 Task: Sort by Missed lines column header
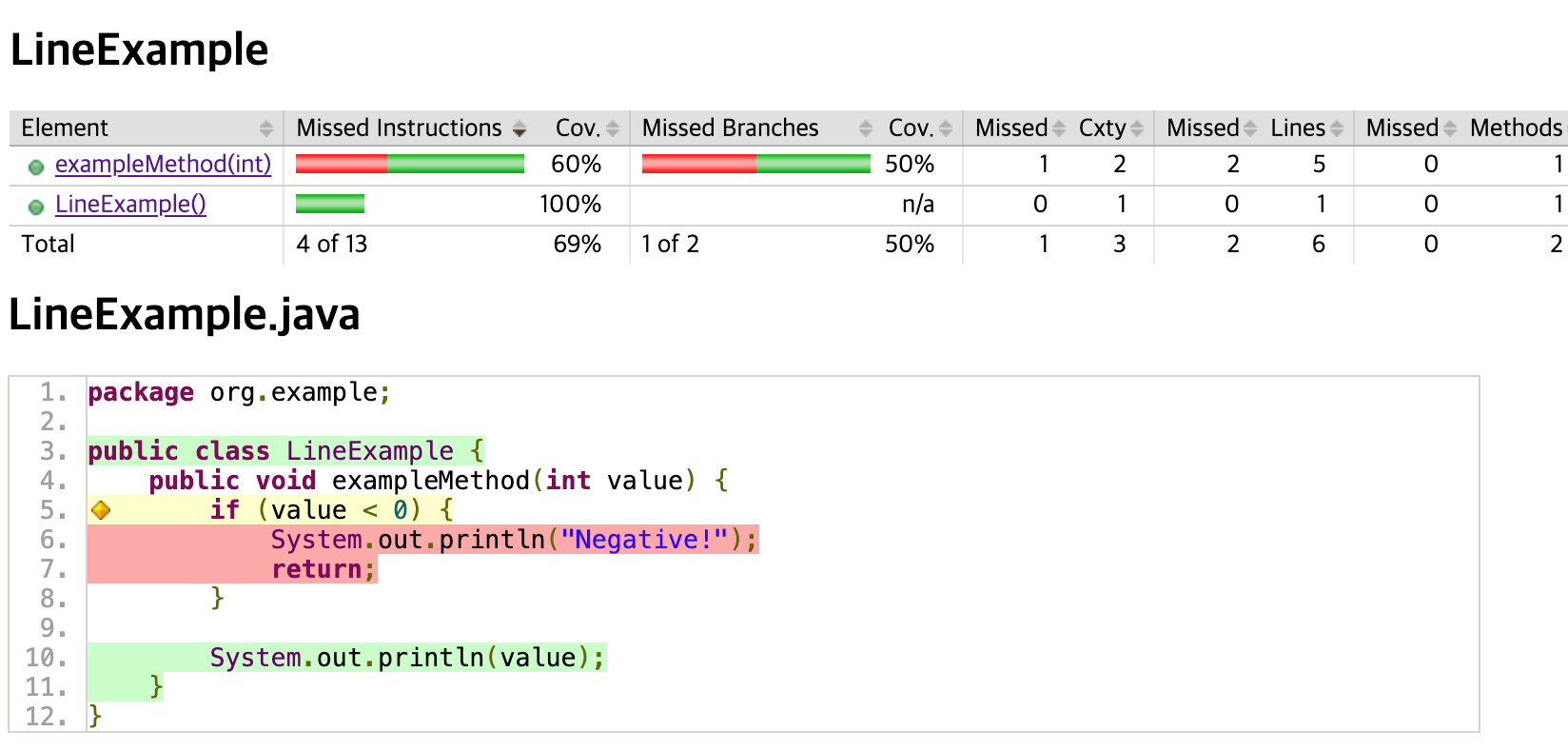(x=1210, y=128)
